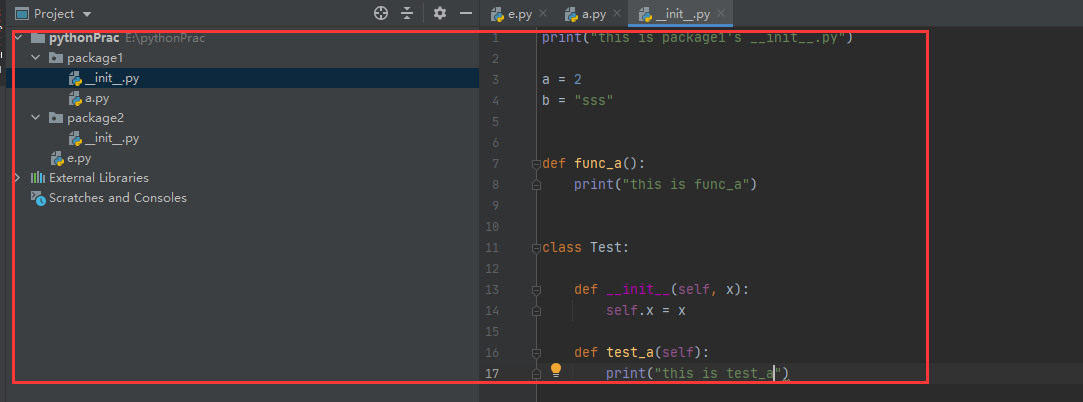1083x402 pixels.
Task: Select Scratches and Consoles
Action: pos(117,198)
